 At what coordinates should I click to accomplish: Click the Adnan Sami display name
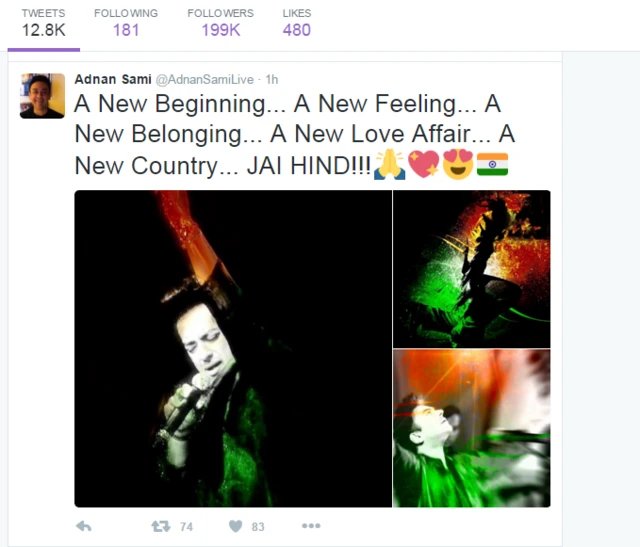point(113,79)
